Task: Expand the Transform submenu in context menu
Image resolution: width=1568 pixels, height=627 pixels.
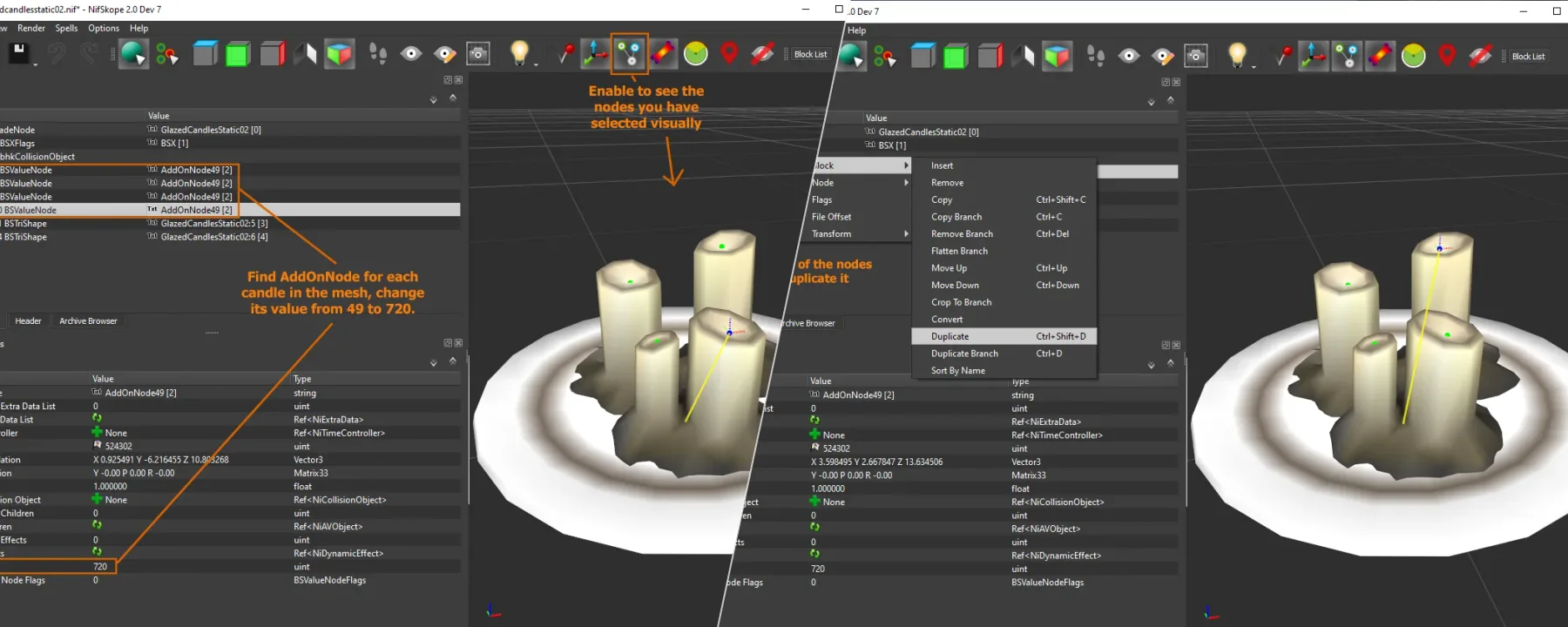Action: 859,234
